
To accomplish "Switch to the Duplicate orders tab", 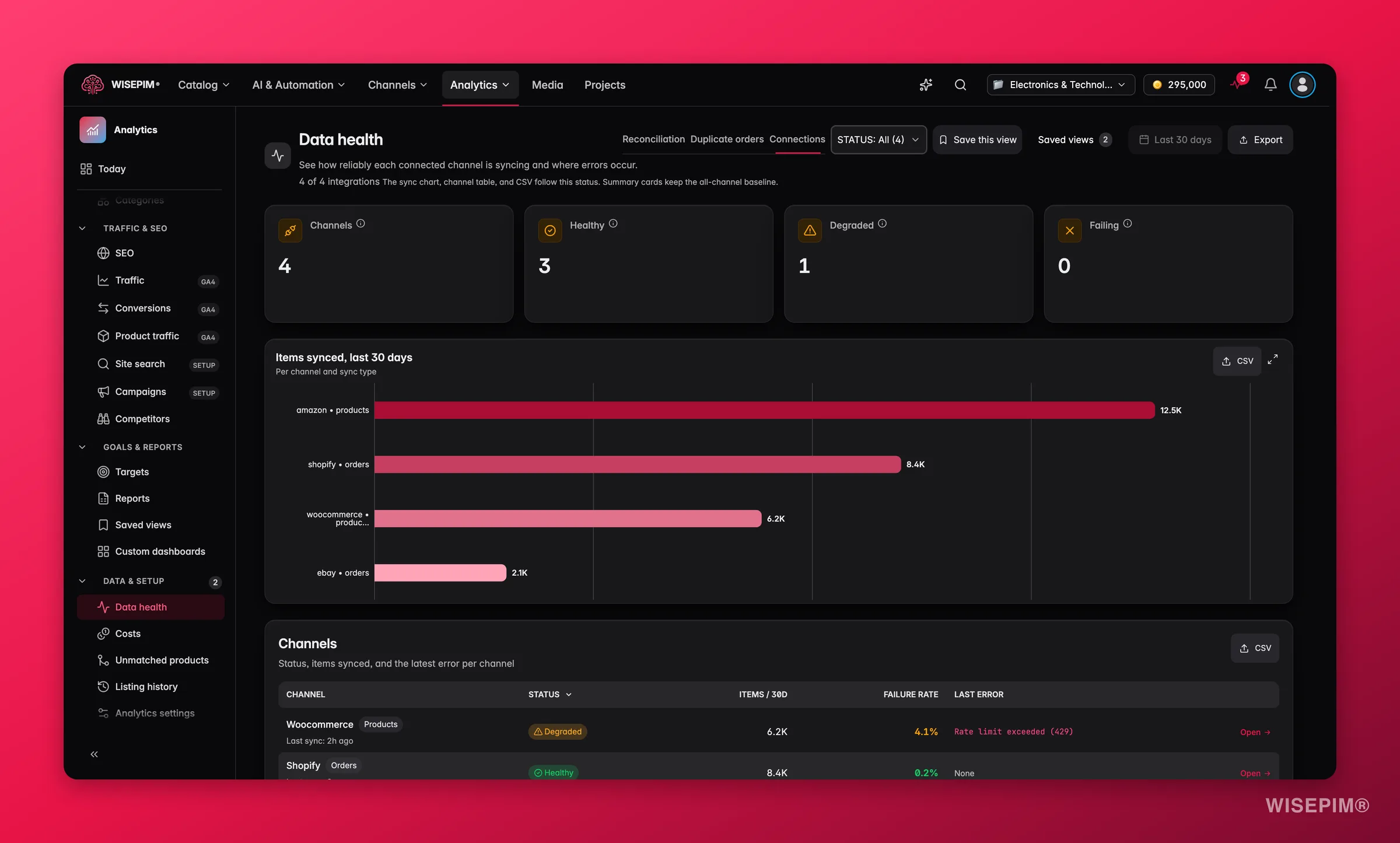I will coord(727,139).
